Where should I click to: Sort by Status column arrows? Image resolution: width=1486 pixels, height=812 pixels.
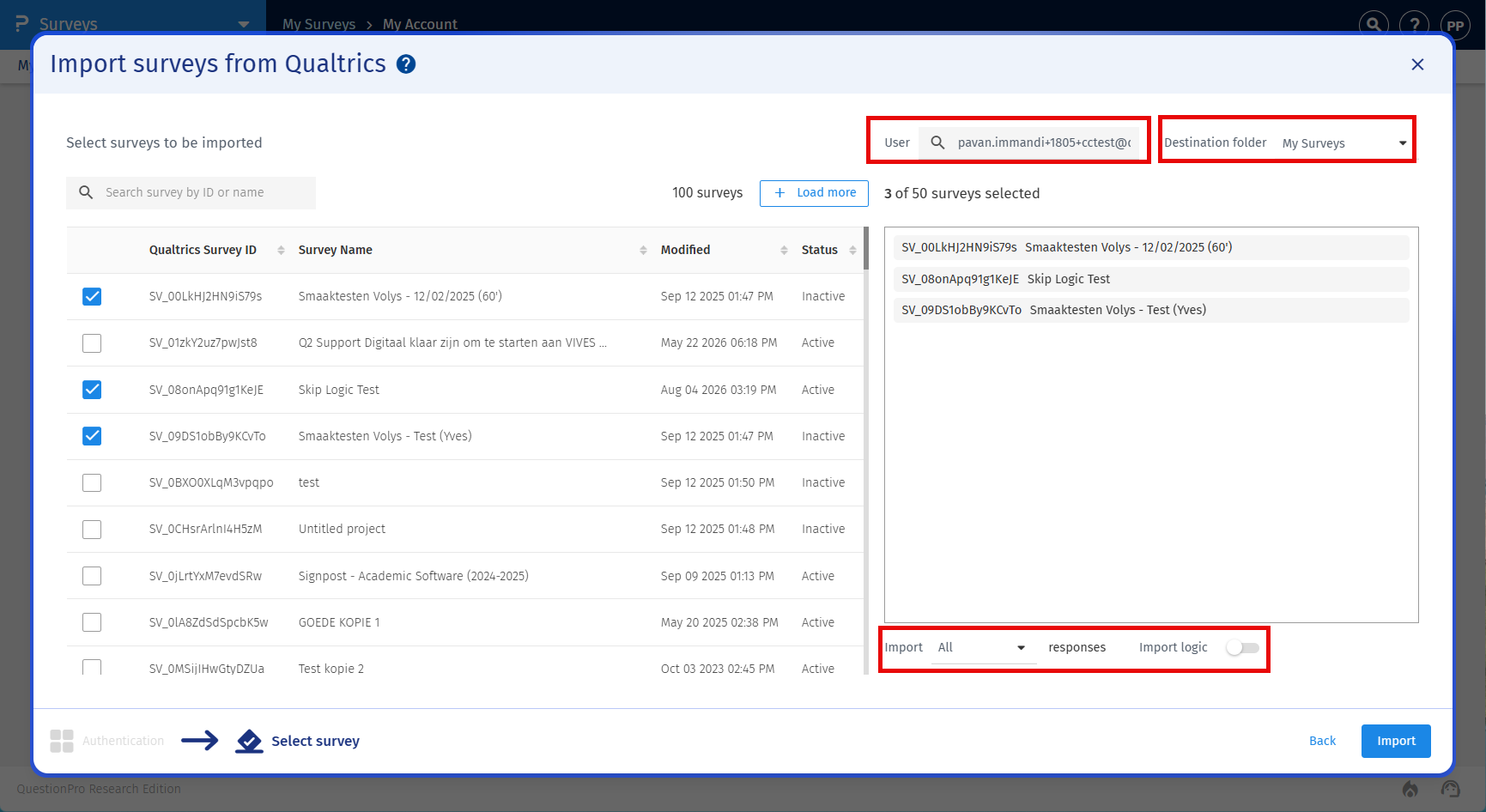point(852,250)
